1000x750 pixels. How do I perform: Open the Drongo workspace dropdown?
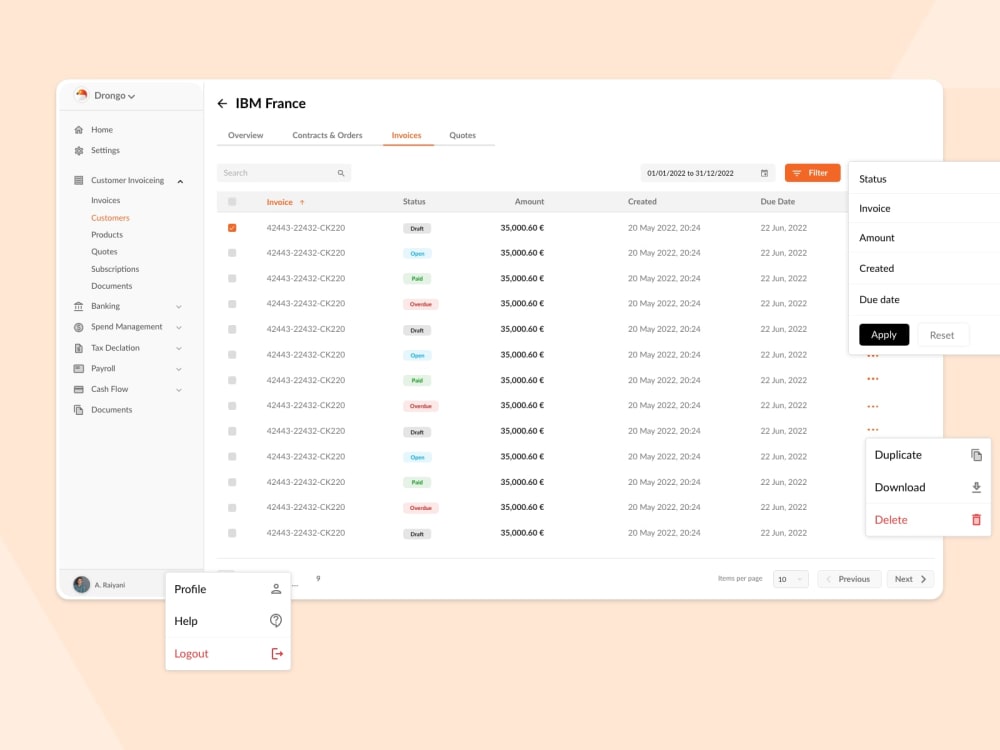tap(115, 96)
